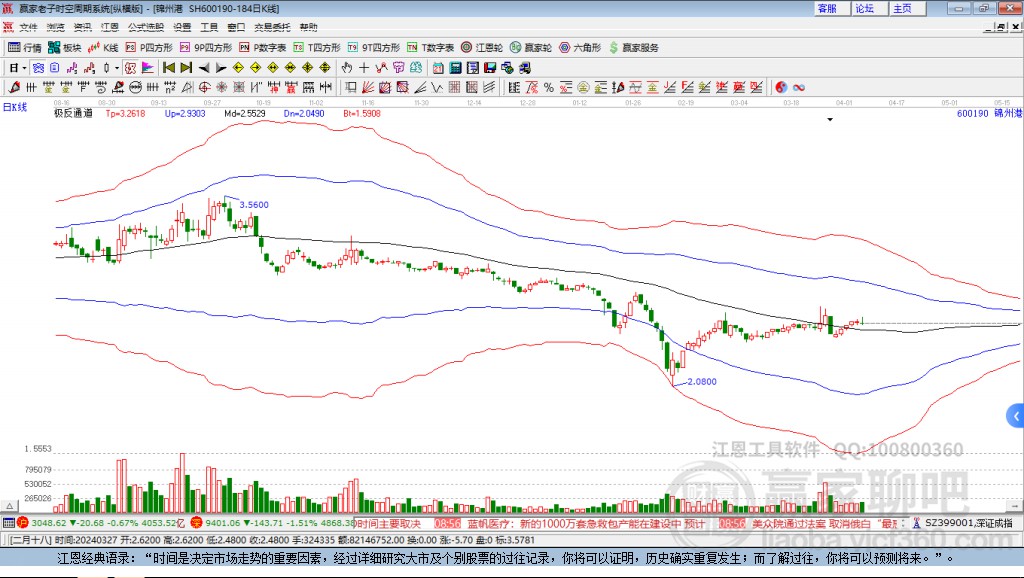Expand the candle style dropdown arrow

coord(117,68)
